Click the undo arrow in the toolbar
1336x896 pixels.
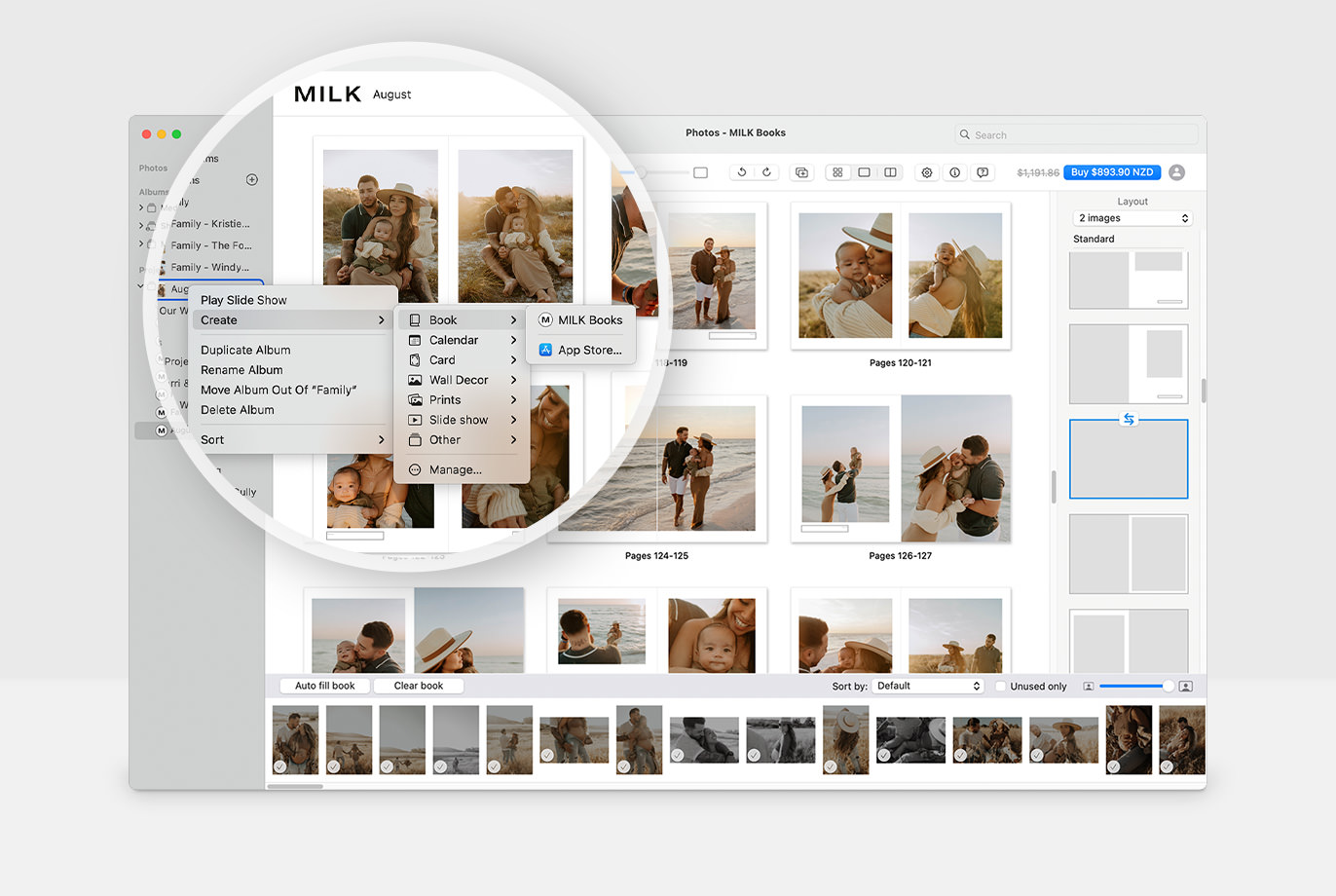pyautogui.click(x=742, y=172)
